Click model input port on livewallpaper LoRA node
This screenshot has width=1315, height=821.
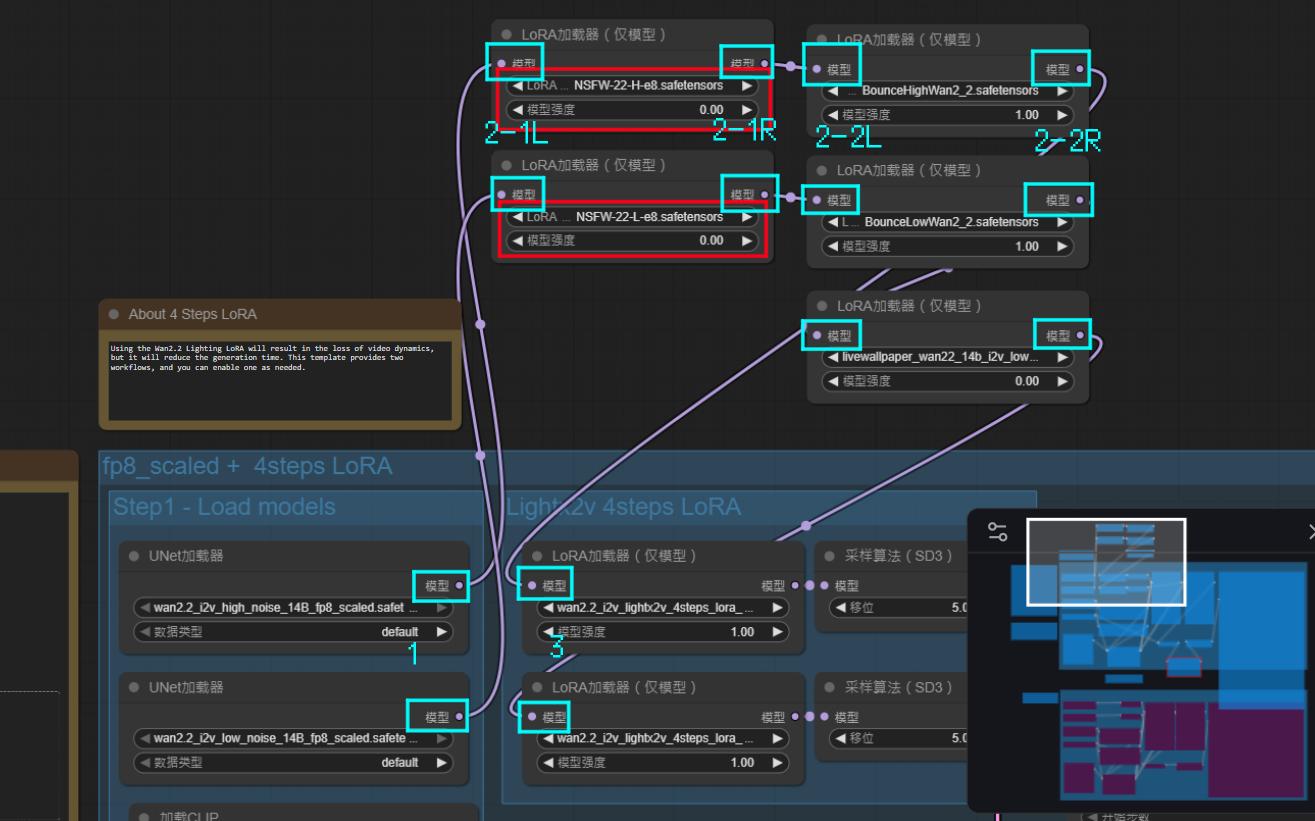pos(818,336)
